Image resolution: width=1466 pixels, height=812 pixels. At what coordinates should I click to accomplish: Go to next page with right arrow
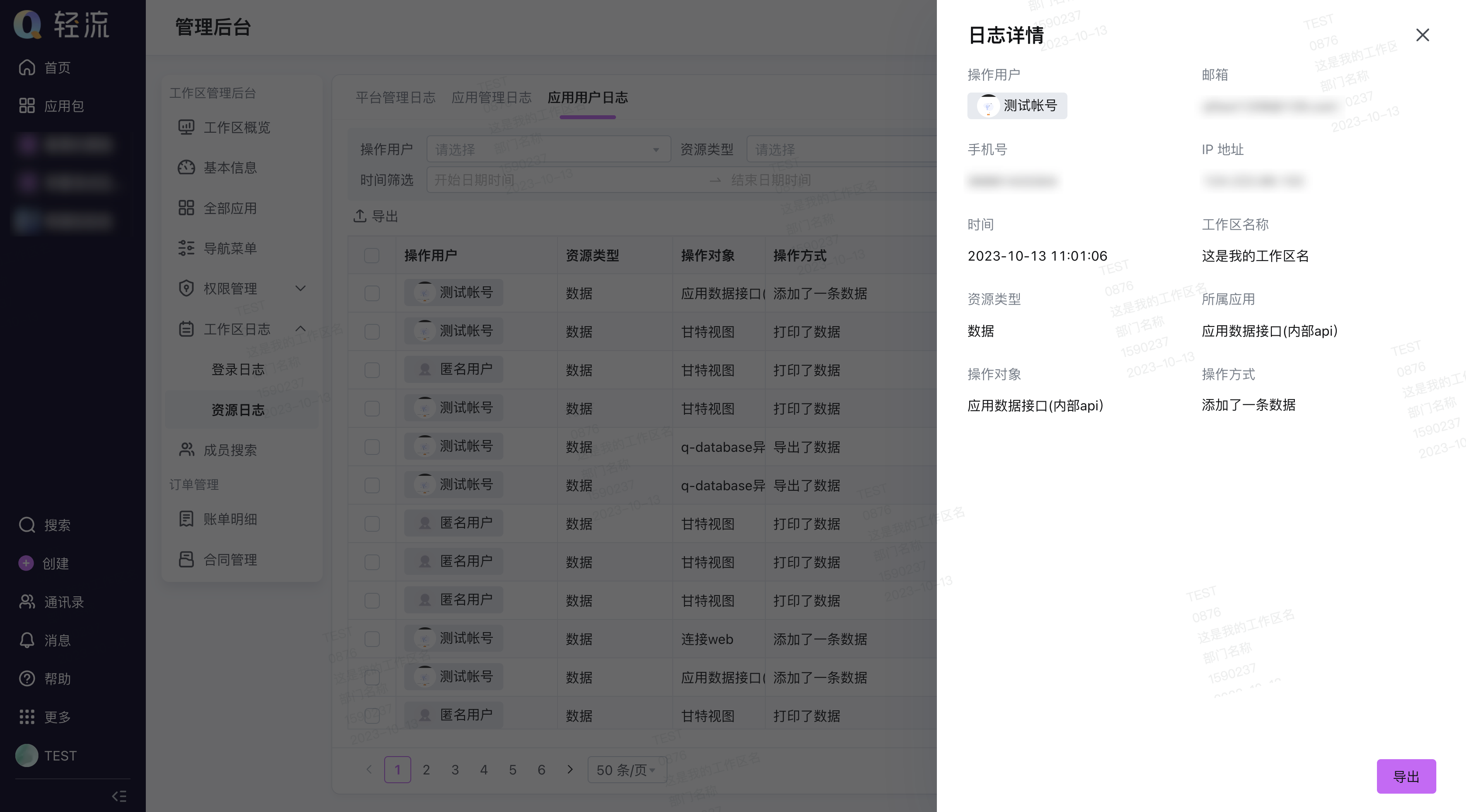(570, 769)
